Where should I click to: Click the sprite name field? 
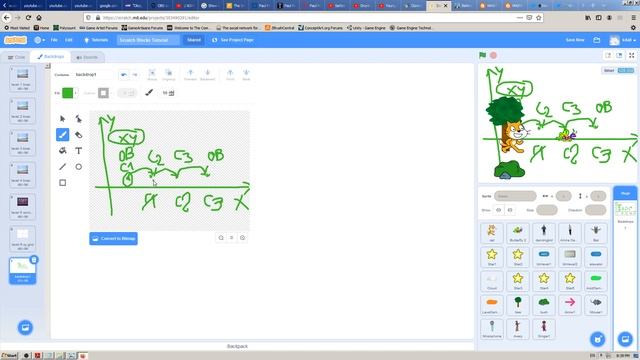[515, 196]
